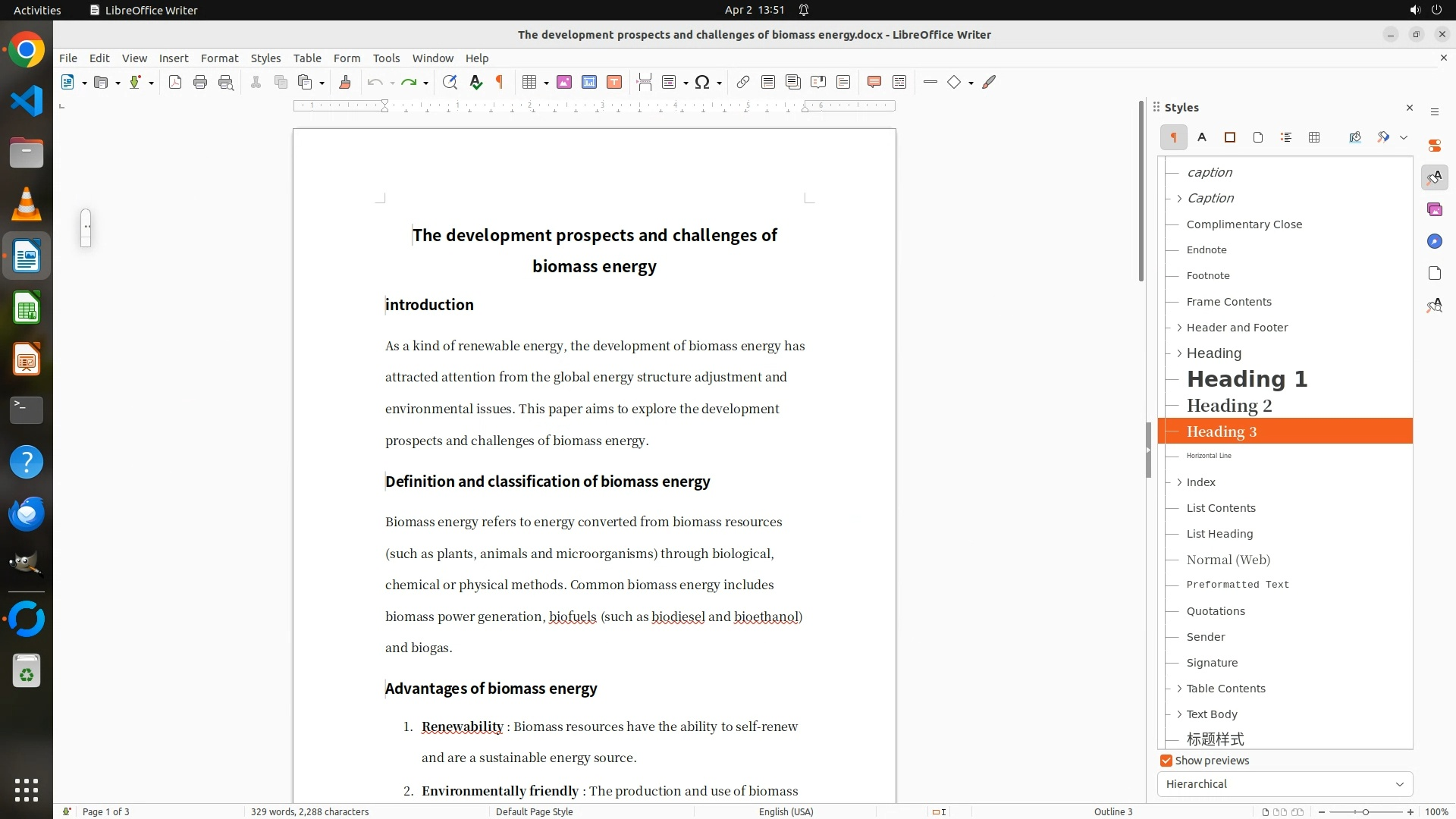Screen dimensions: 1456x819
Task: Select Paragraph Styles toggle in Styles panel
Action: coord(1173,137)
